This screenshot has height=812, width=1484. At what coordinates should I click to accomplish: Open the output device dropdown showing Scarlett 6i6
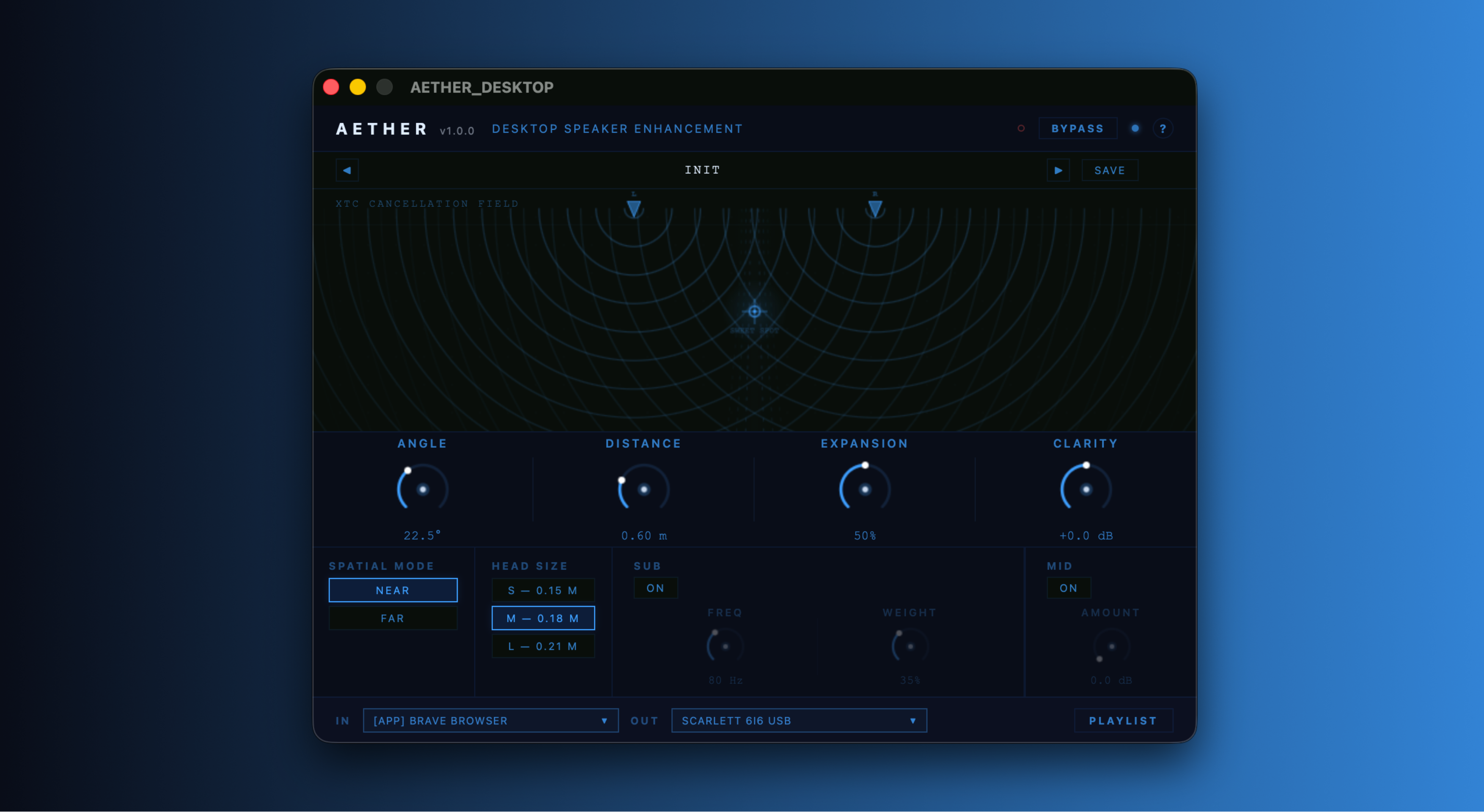click(798, 720)
